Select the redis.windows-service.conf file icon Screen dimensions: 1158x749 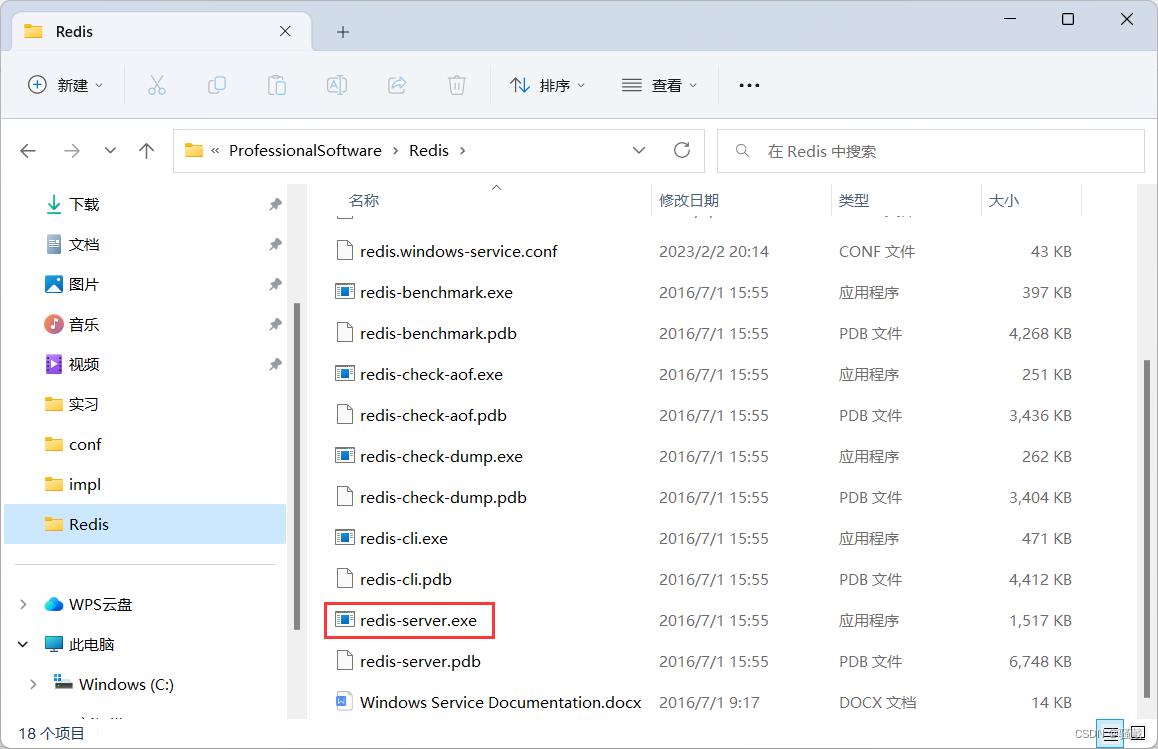[344, 250]
